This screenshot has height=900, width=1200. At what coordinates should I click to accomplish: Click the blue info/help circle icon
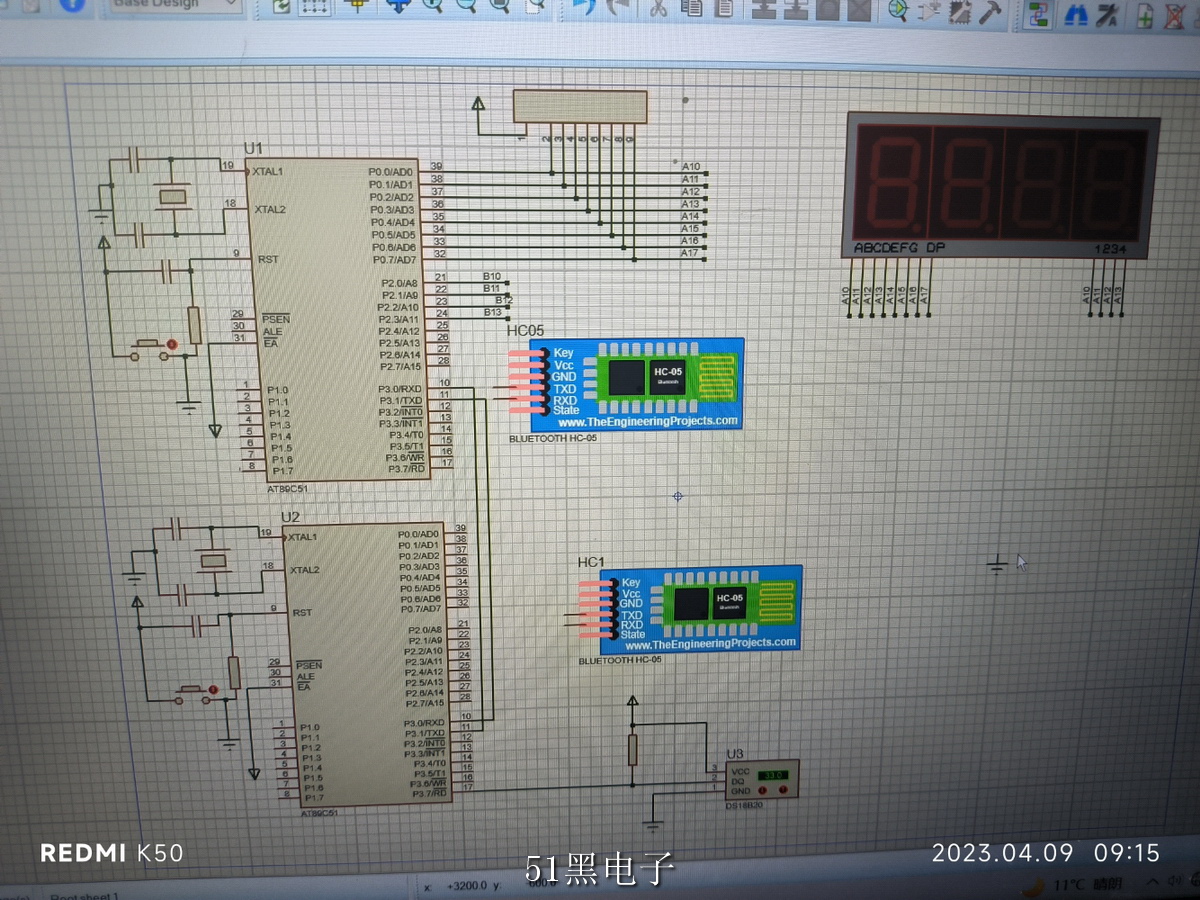tap(71, 4)
